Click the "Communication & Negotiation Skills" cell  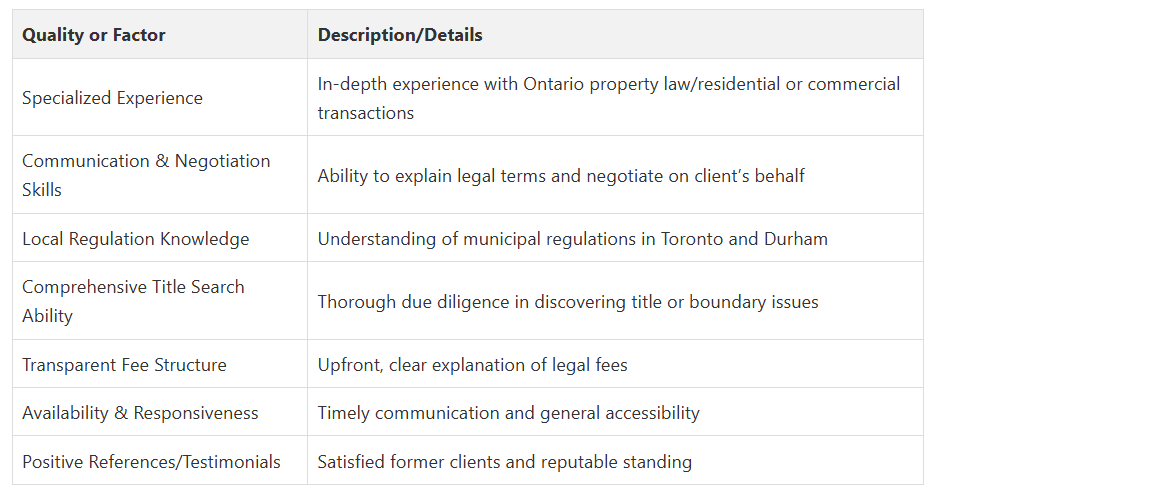click(x=146, y=175)
